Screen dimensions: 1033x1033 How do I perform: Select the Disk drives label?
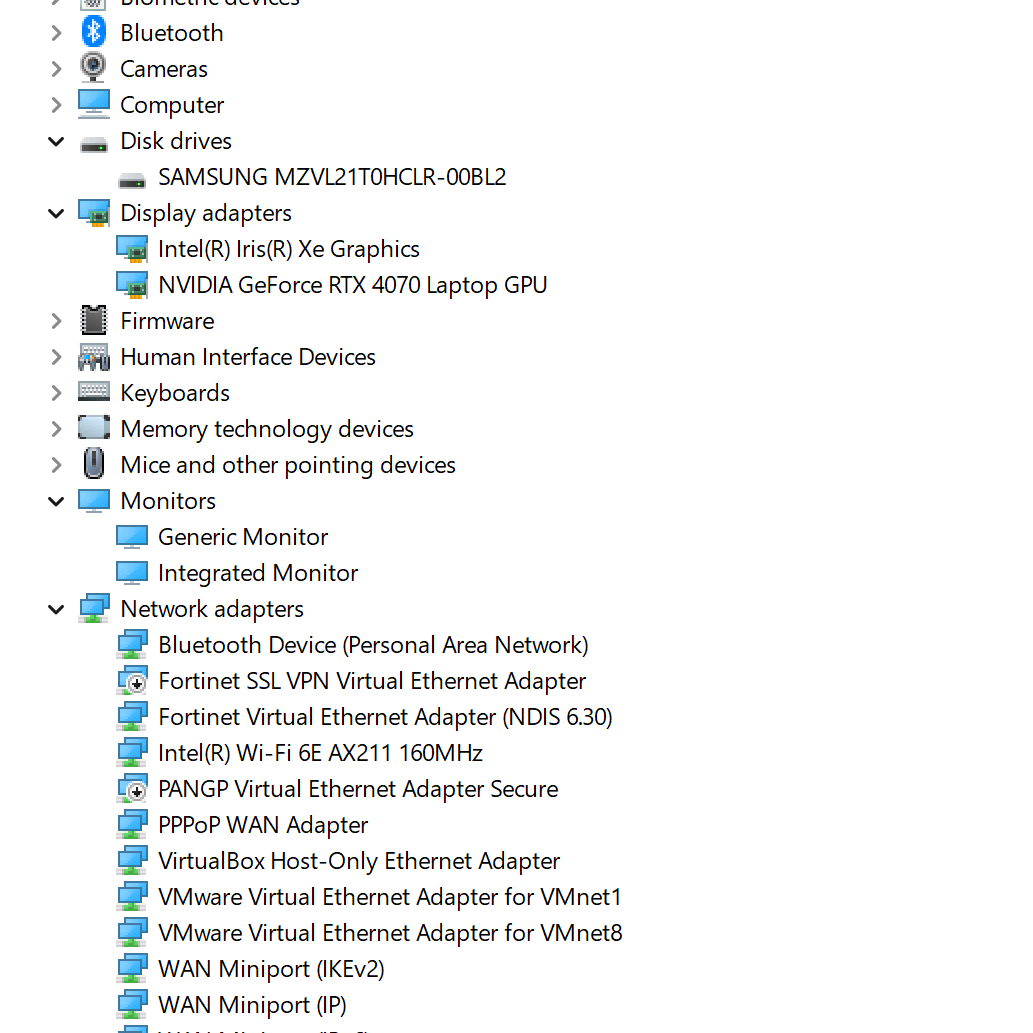click(x=176, y=141)
